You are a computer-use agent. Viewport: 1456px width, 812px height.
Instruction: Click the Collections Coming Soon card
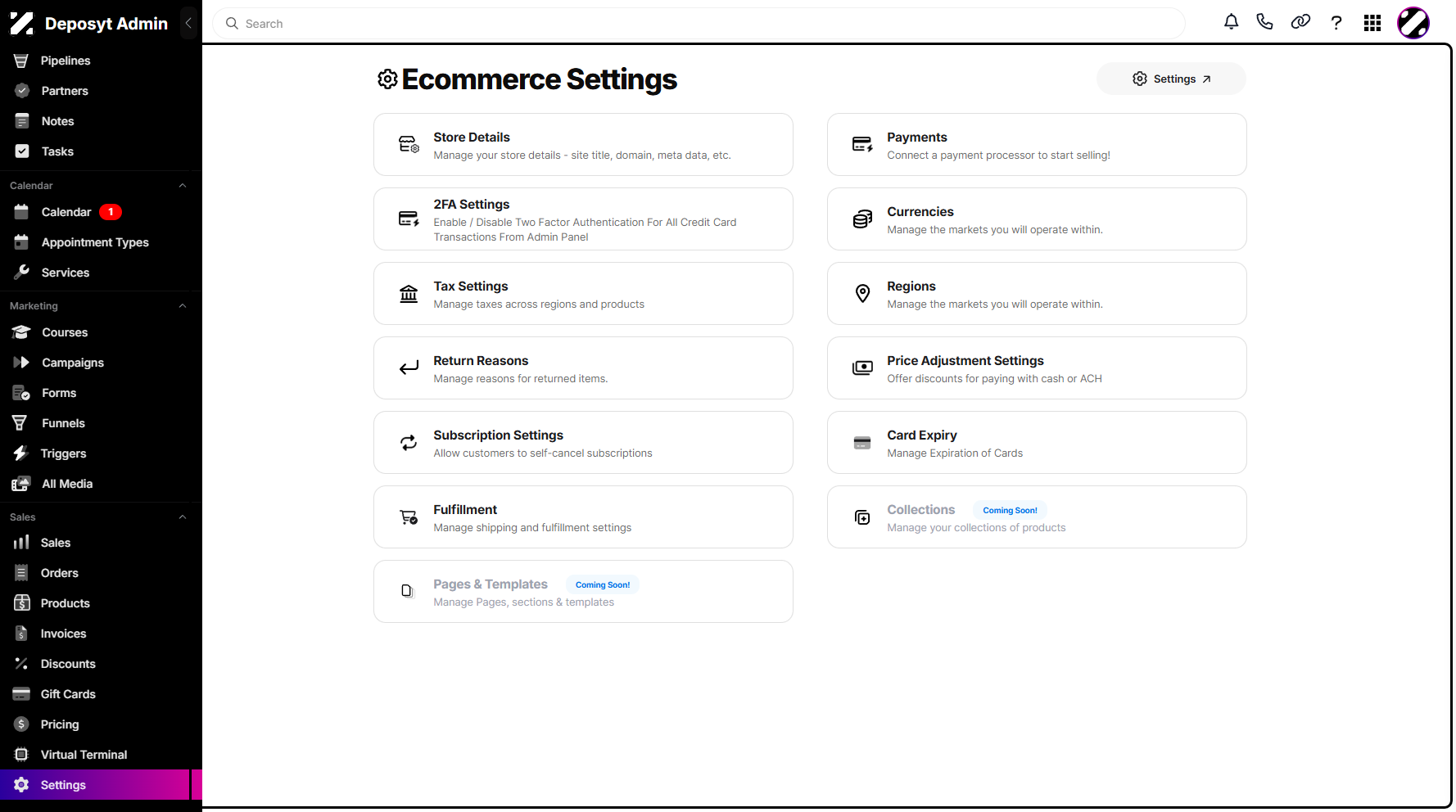[x=1037, y=517]
